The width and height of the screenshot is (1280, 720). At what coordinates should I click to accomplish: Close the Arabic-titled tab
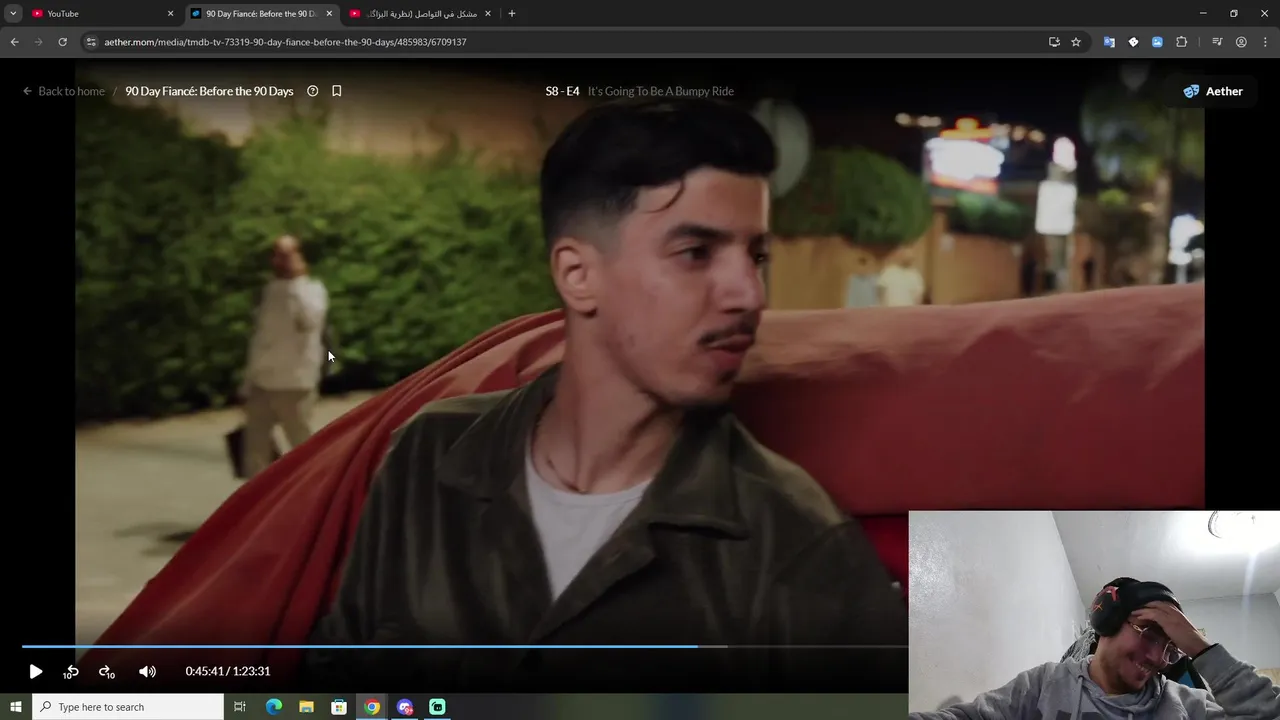point(488,14)
